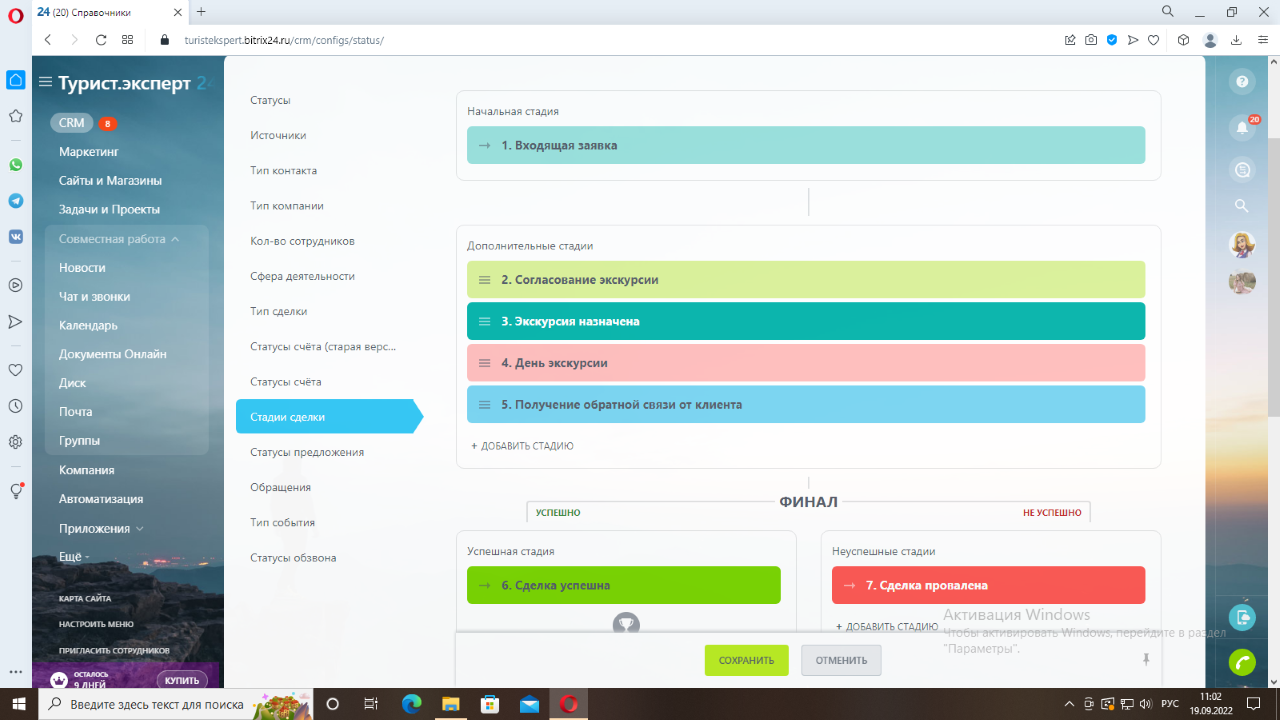This screenshot has height=720, width=1280.
Task: Open the Статусы предложения section
Action: point(307,452)
